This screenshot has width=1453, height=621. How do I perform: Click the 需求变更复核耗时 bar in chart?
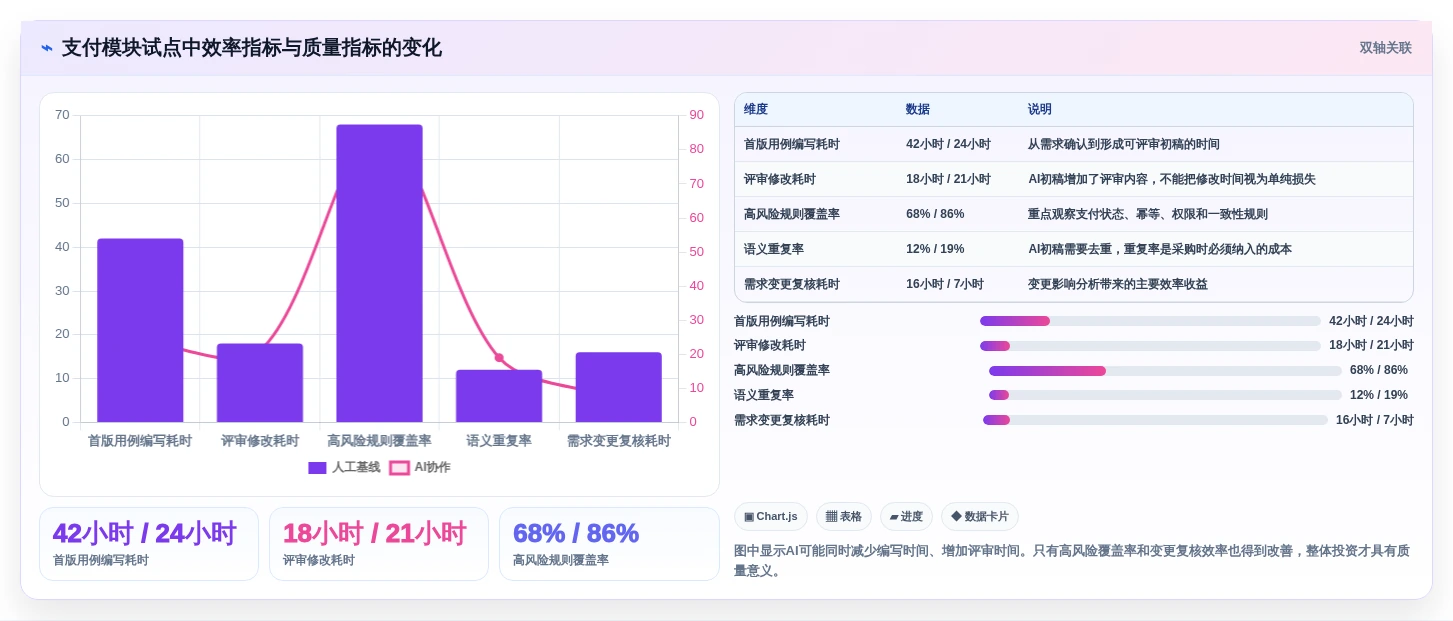click(x=619, y=387)
